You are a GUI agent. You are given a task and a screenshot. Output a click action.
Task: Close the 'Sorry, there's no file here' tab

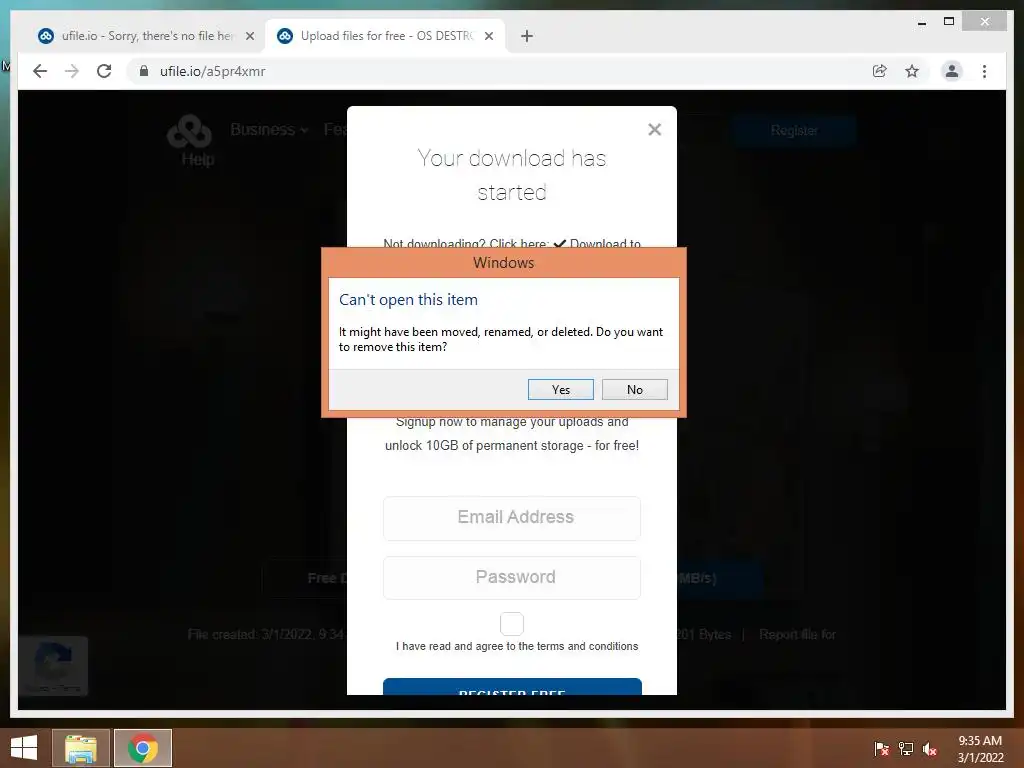click(x=249, y=36)
